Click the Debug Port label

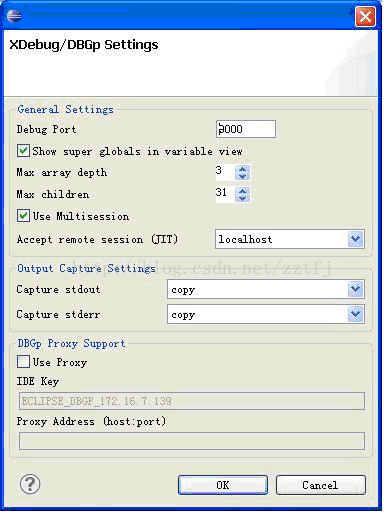pyautogui.click(x=46, y=129)
